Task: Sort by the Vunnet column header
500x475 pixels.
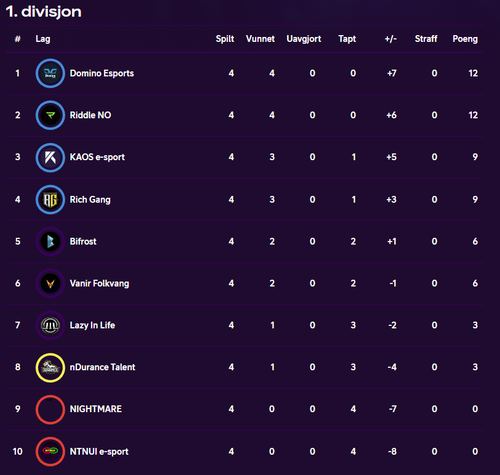Action: tap(260, 39)
